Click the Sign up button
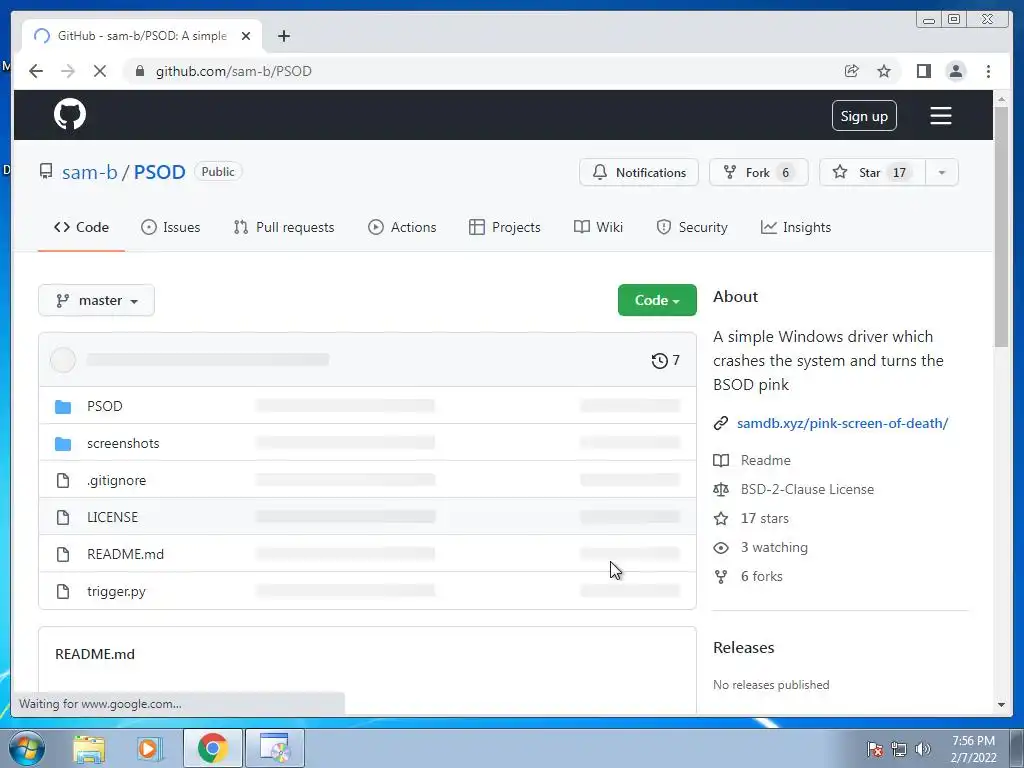 864,116
